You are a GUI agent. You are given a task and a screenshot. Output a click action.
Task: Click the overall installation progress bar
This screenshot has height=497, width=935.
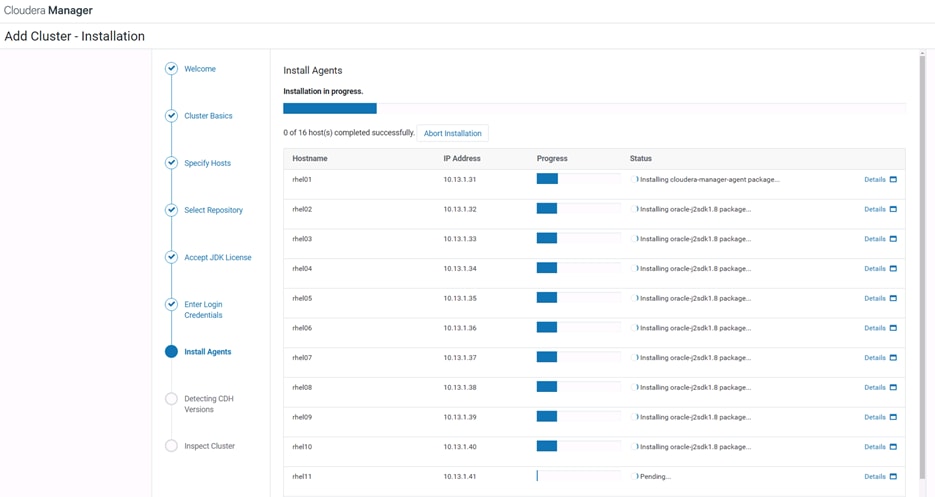tap(595, 108)
